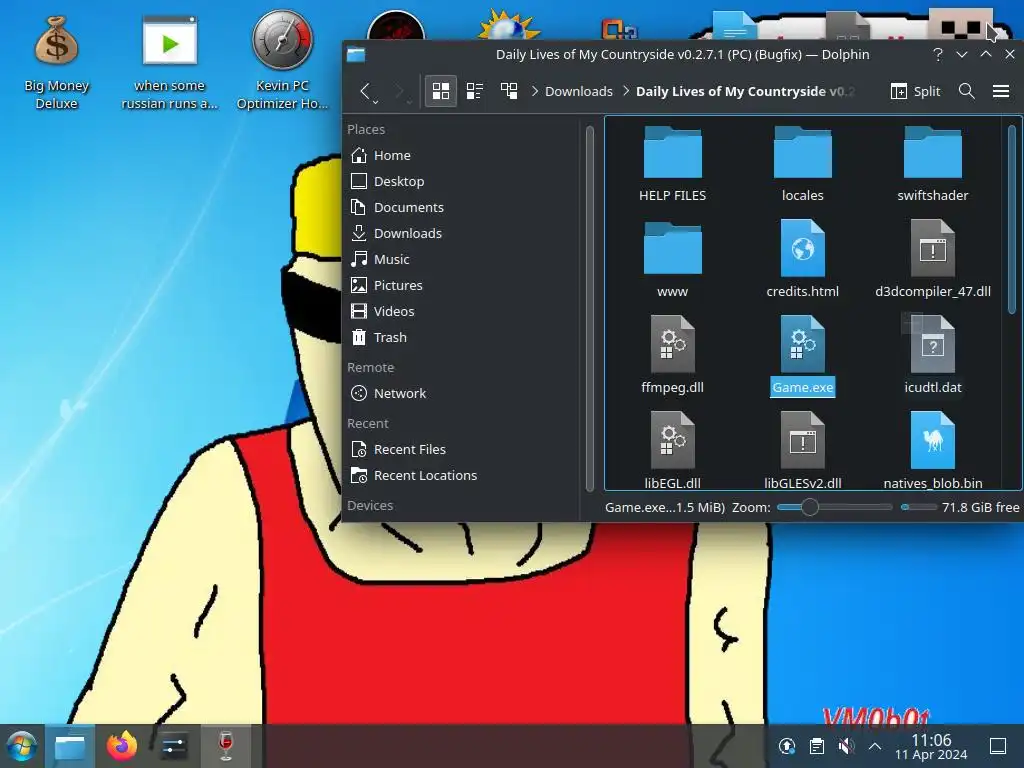This screenshot has height=768, width=1024.
Task: Click the Places panel scrollbar
Action: pyautogui.click(x=590, y=308)
